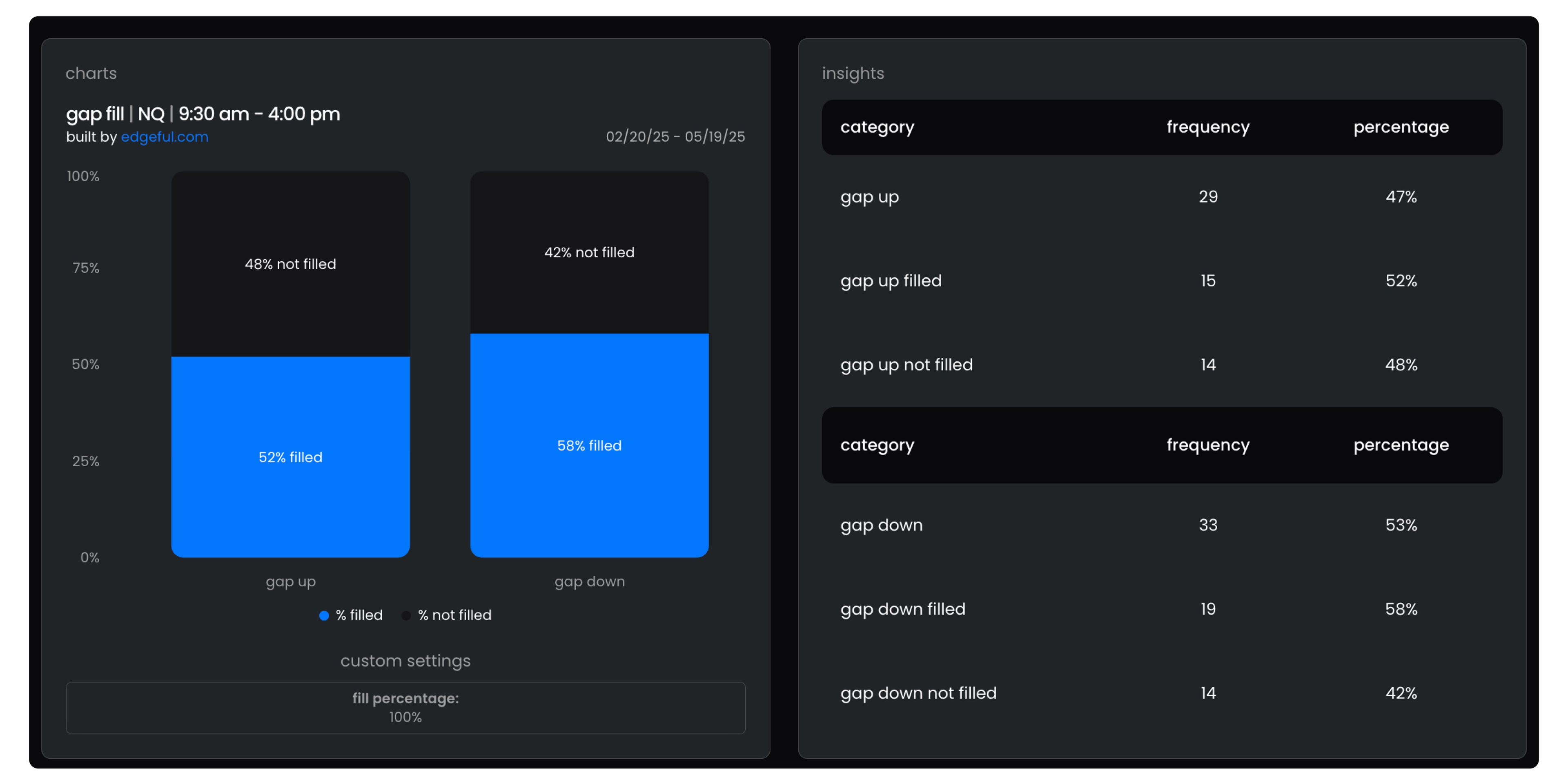Click the dark % not filled legend dot
The height and width of the screenshot is (784, 1568).
tap(406, 615)
